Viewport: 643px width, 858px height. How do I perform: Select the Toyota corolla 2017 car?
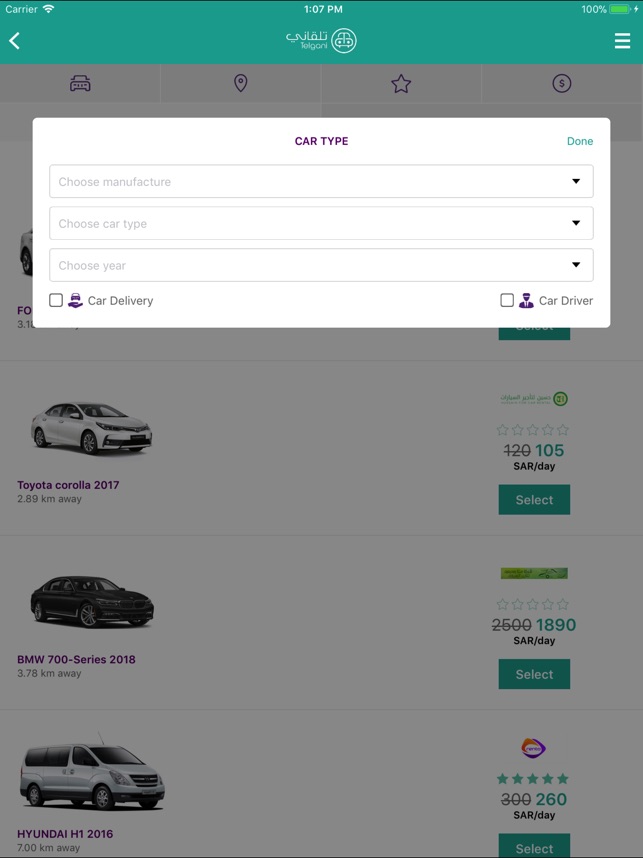pos(534,500)
